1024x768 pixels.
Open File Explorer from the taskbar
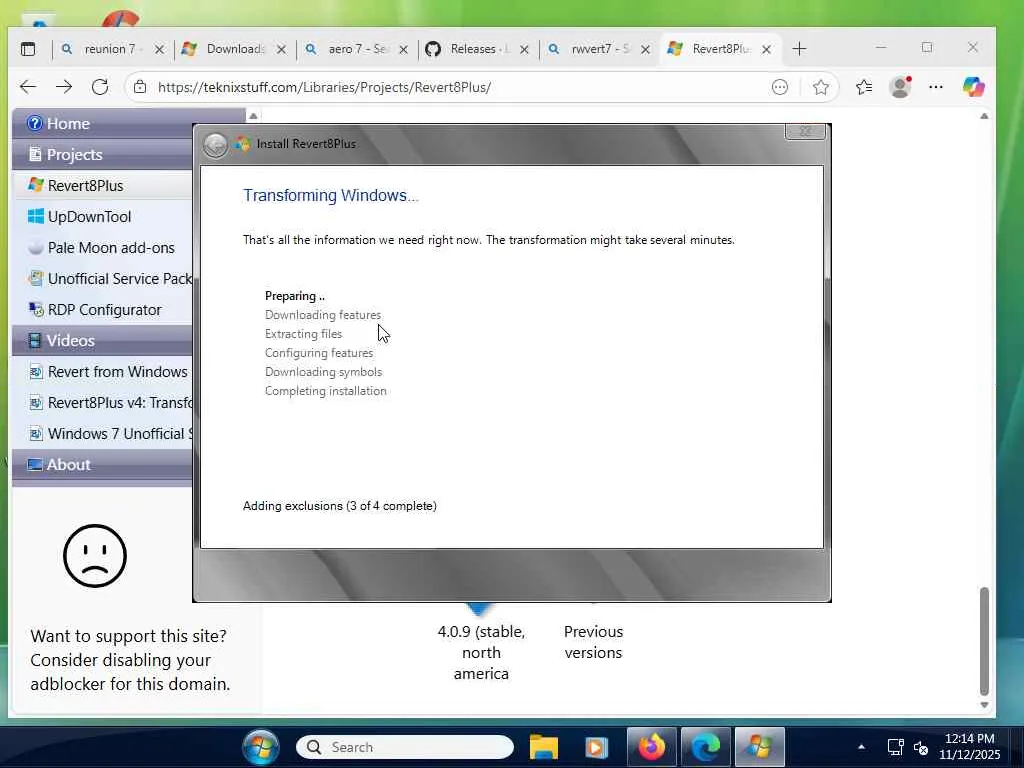[x=543, y=747]
